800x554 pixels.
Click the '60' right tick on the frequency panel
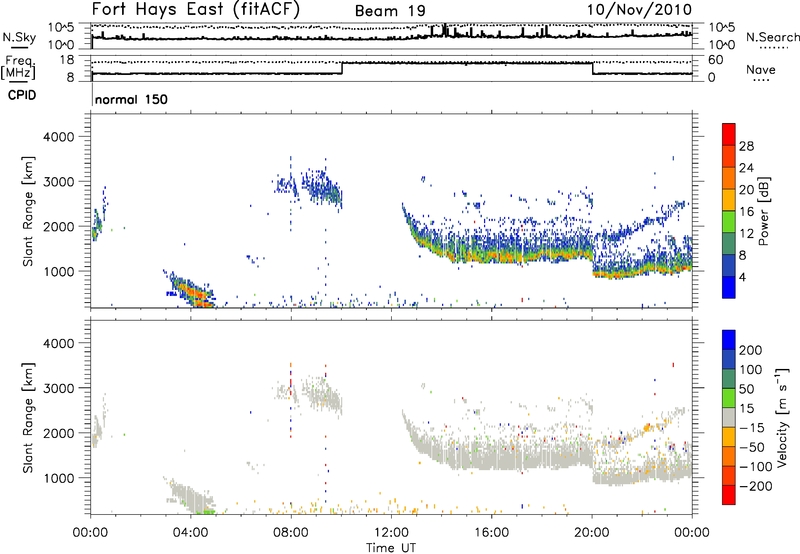716,60
